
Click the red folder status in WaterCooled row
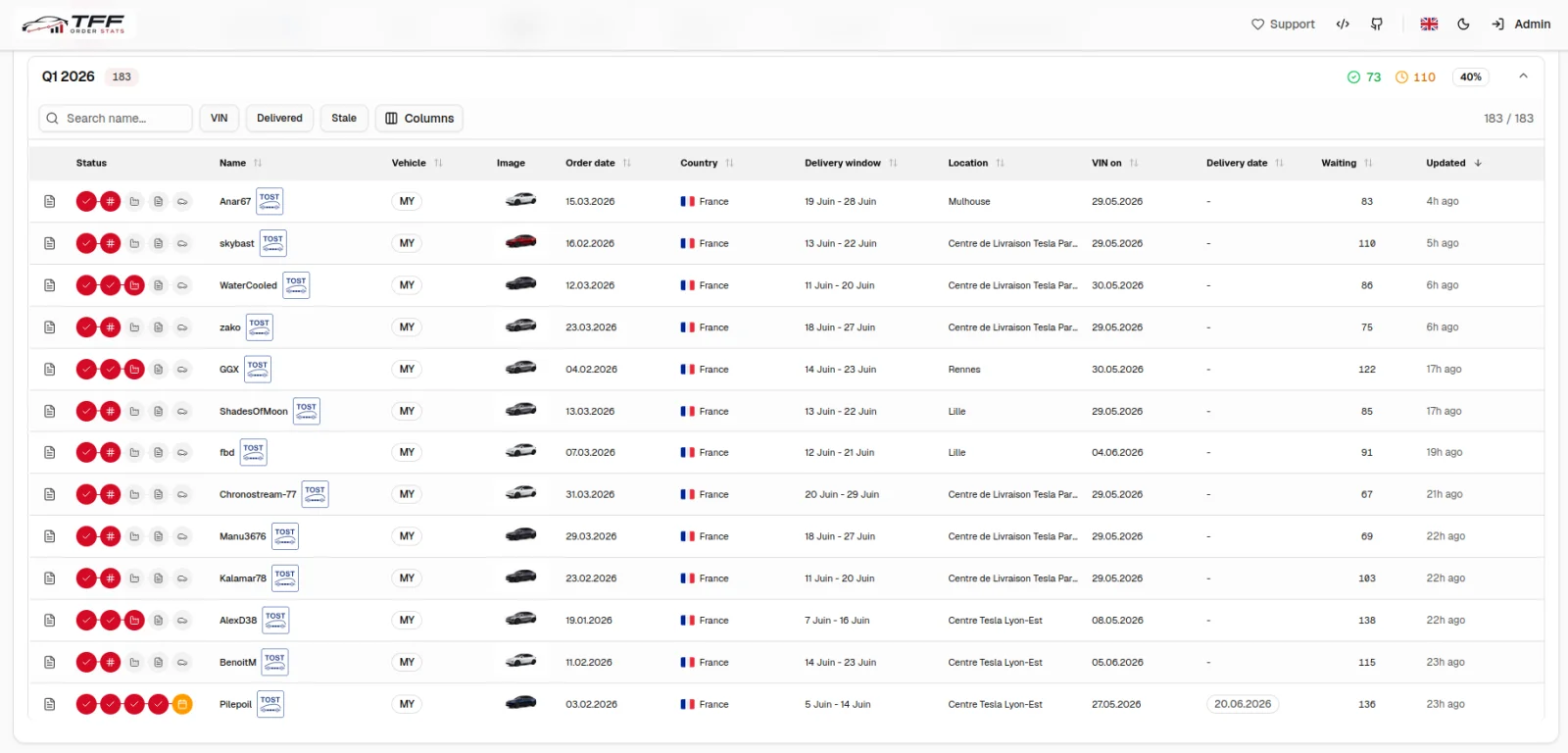(x=134, y=285)
